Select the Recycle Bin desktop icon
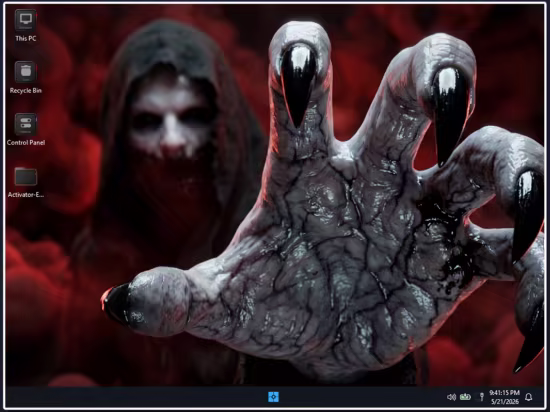The width and height of the screenshot is (550, 412). coord(26,77)
